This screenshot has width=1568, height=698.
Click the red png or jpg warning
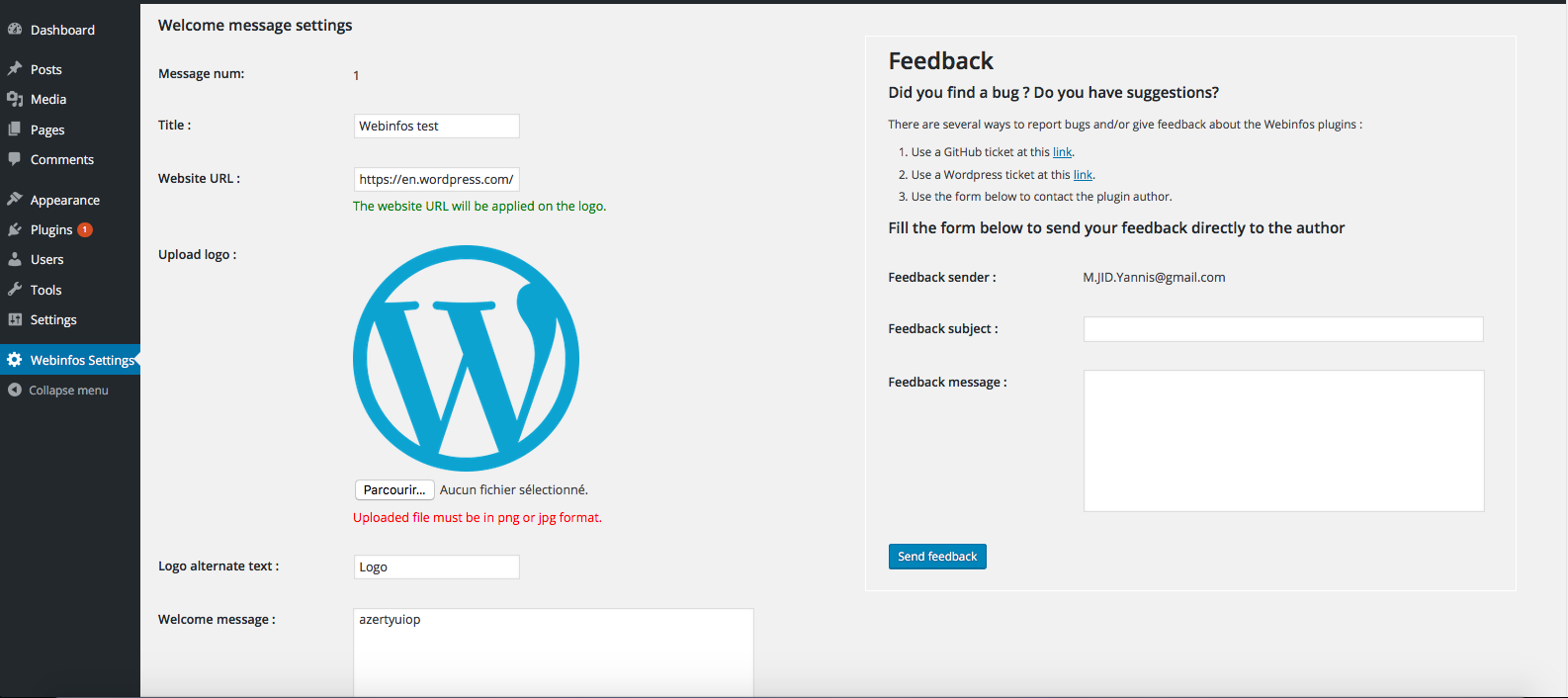[x=478, y=518]
